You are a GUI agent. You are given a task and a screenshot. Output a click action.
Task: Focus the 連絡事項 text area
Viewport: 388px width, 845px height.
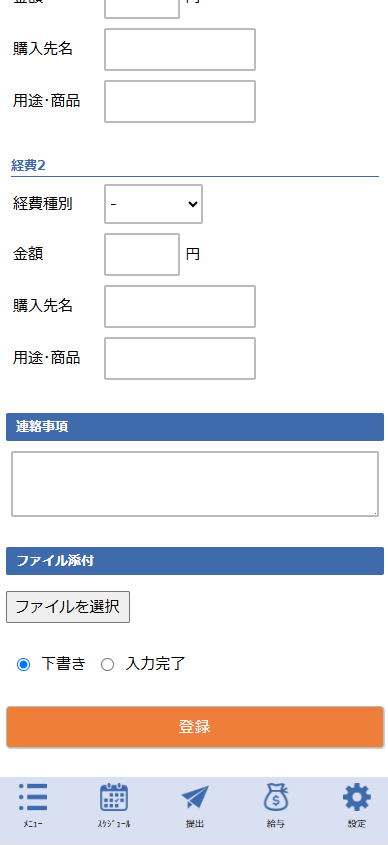tap(195, 484)
